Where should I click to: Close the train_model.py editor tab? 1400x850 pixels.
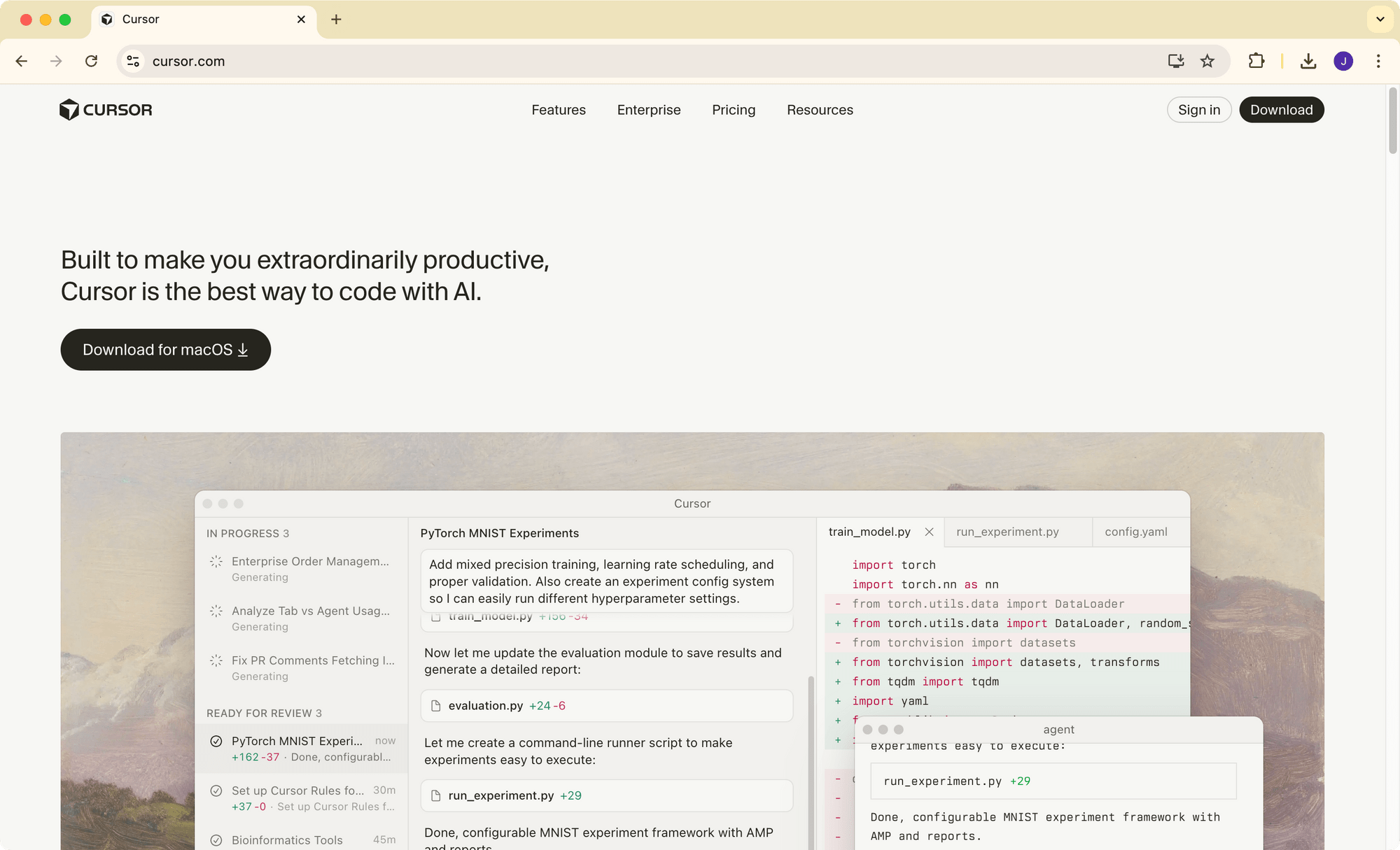pos(929,532)
